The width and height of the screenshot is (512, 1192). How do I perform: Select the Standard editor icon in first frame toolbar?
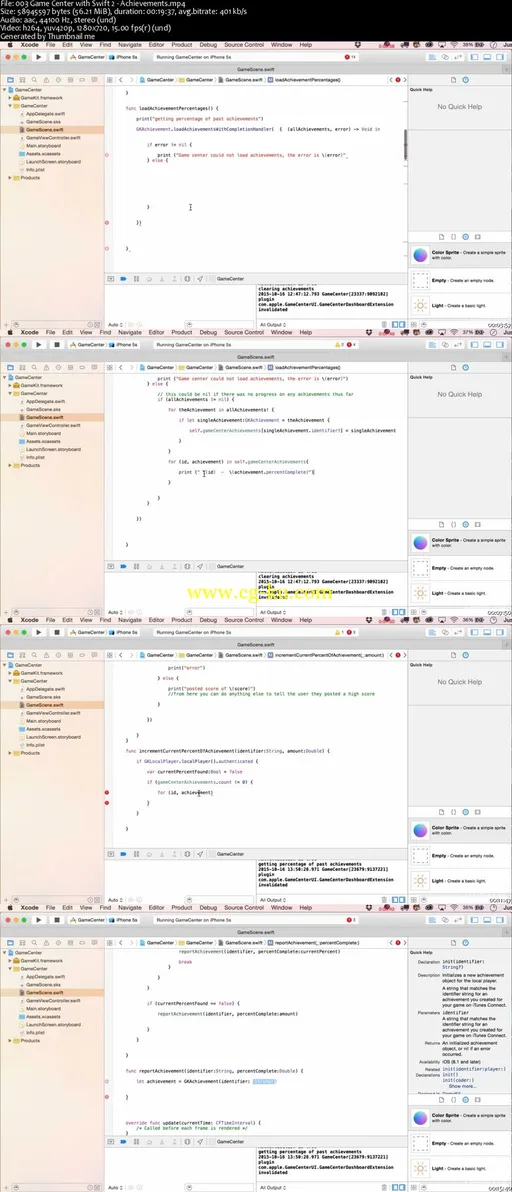[x=433, y=57]
